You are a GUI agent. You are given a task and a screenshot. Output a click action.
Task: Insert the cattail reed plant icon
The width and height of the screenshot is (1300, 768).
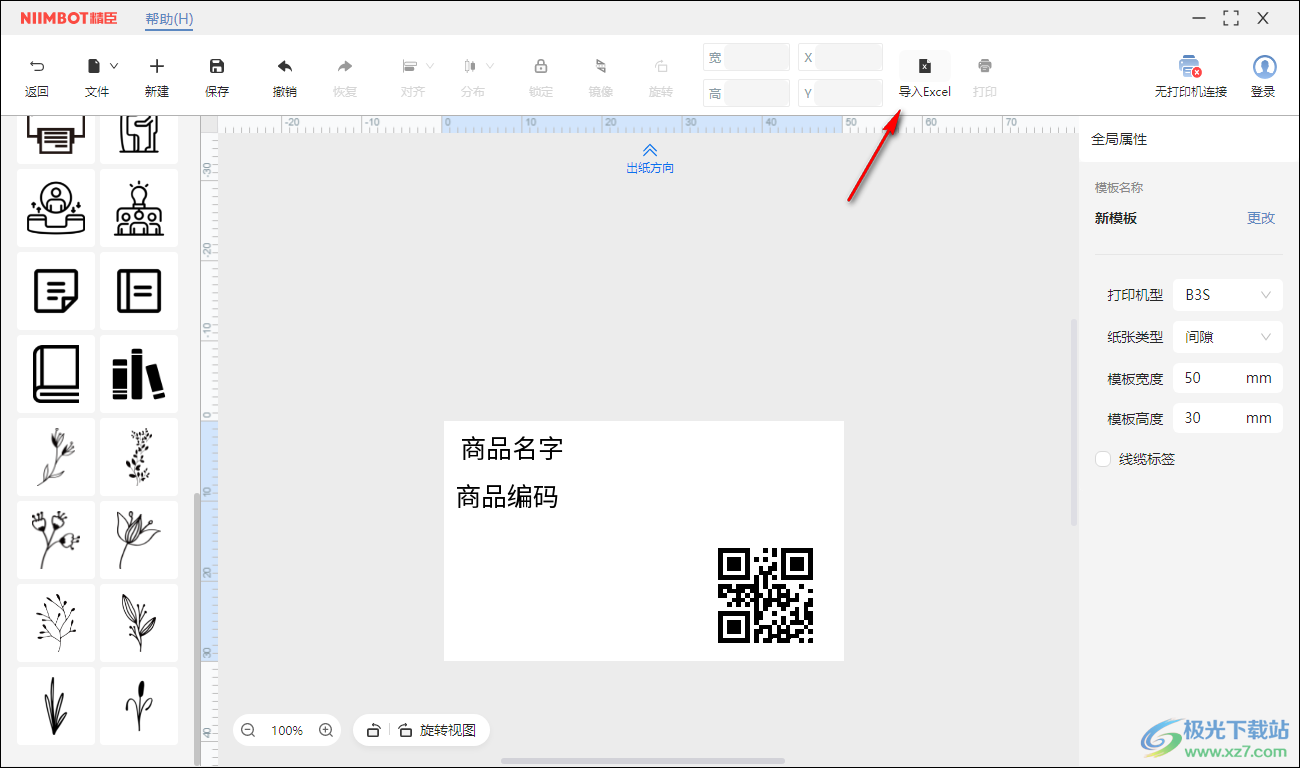[139, 706]
